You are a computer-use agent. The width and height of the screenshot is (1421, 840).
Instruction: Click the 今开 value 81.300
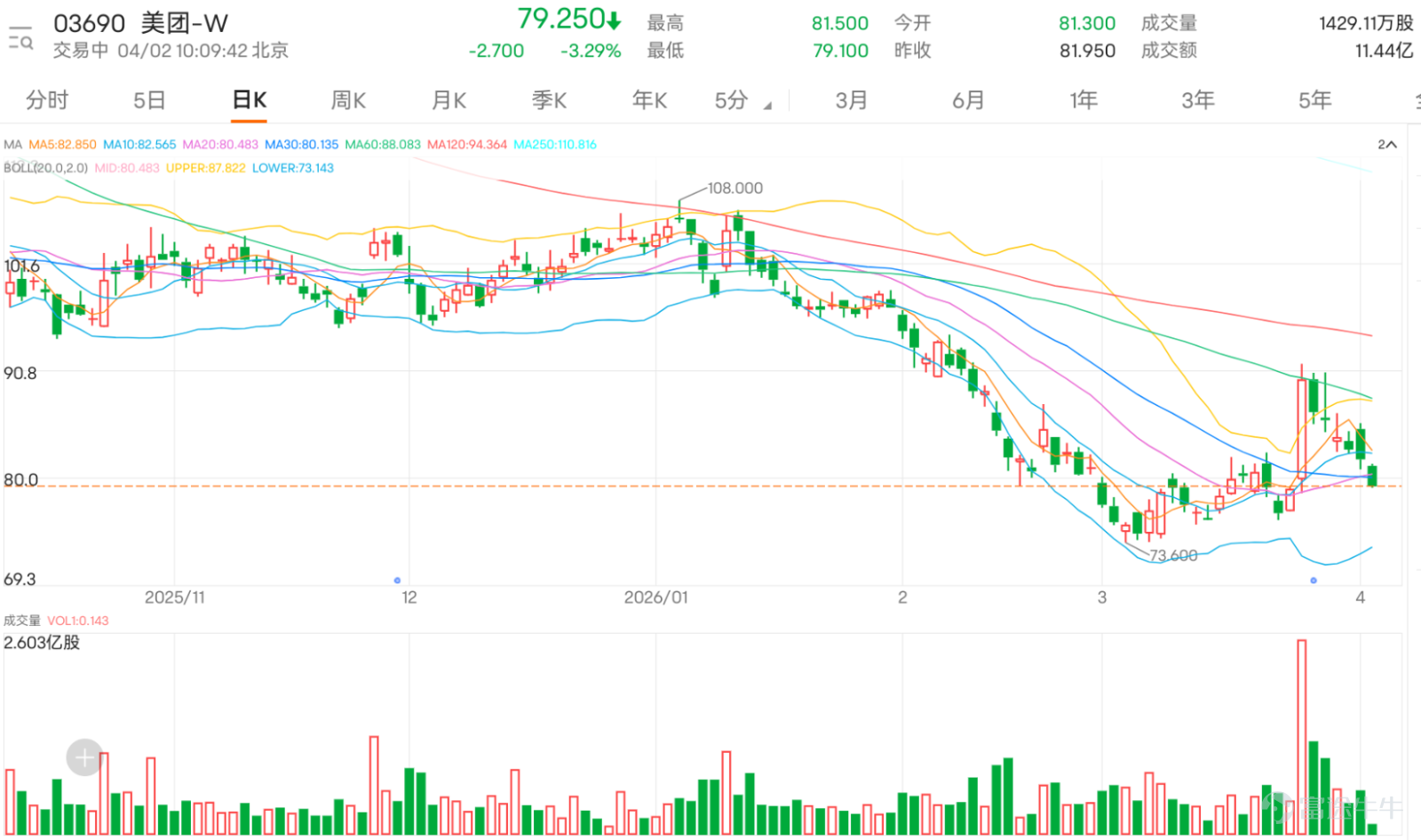click(1087, 23)
